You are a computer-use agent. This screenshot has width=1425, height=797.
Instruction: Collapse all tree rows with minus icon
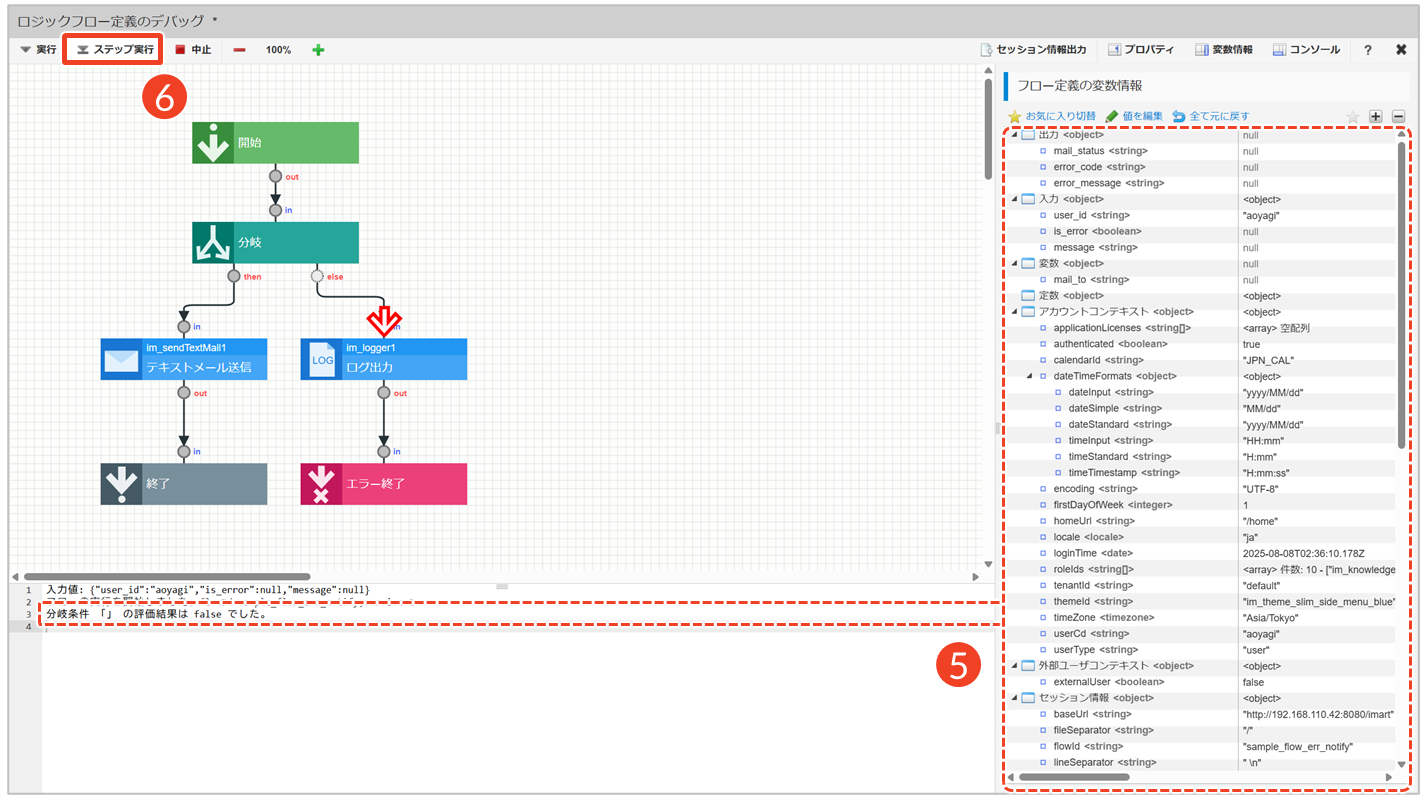(1398, 116)
